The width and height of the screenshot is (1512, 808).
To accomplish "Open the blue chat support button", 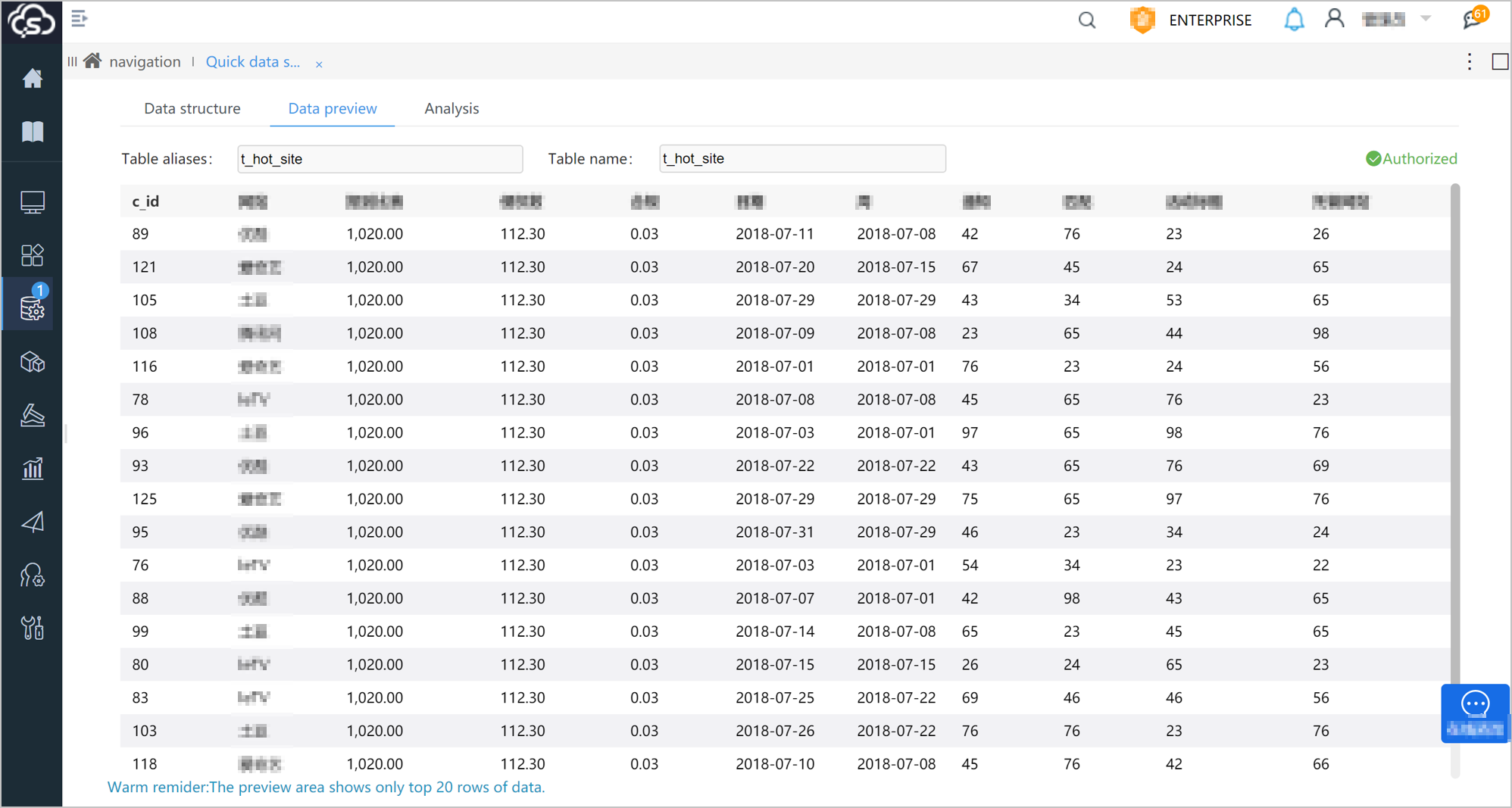I will click(1475, 713).
